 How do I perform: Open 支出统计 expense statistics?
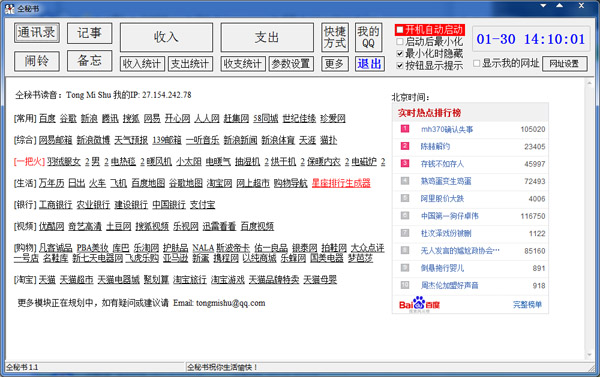click(x=190, y=64)
